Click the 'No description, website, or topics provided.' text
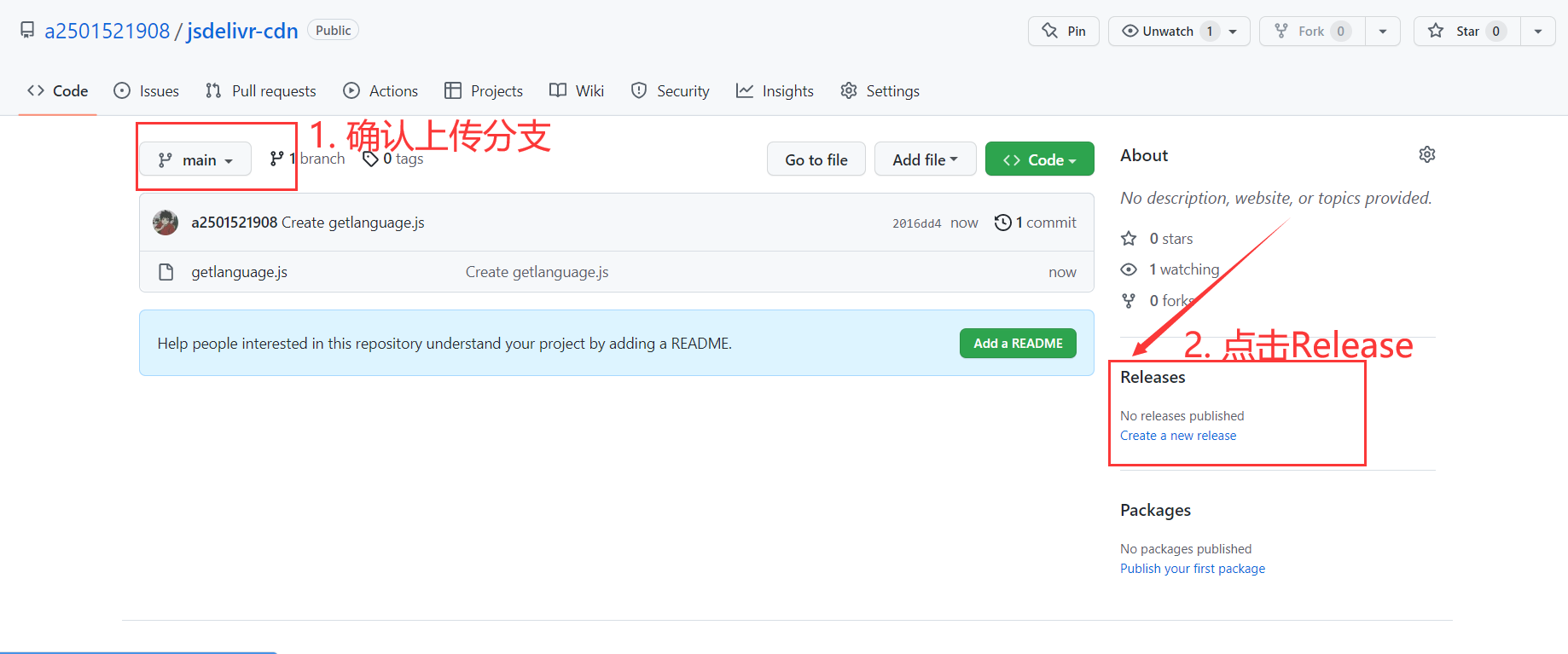Viewport: 1568px width, 654px height. coord(1276,198)
